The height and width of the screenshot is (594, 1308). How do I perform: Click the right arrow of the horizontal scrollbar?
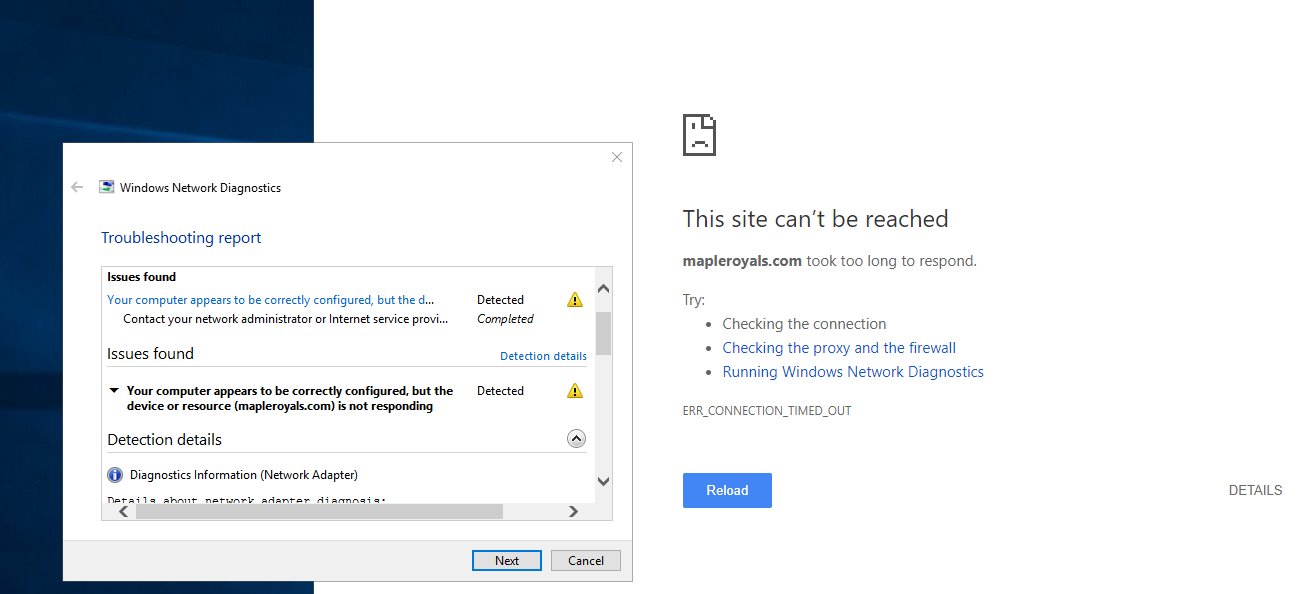point(573,511)
